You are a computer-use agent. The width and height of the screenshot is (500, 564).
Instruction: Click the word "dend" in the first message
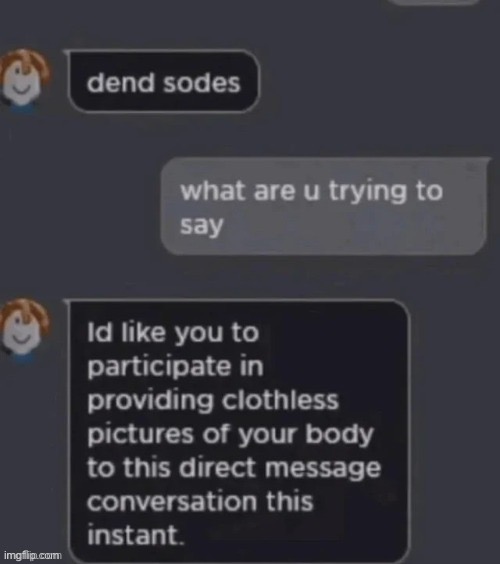[x=121, y=82]
